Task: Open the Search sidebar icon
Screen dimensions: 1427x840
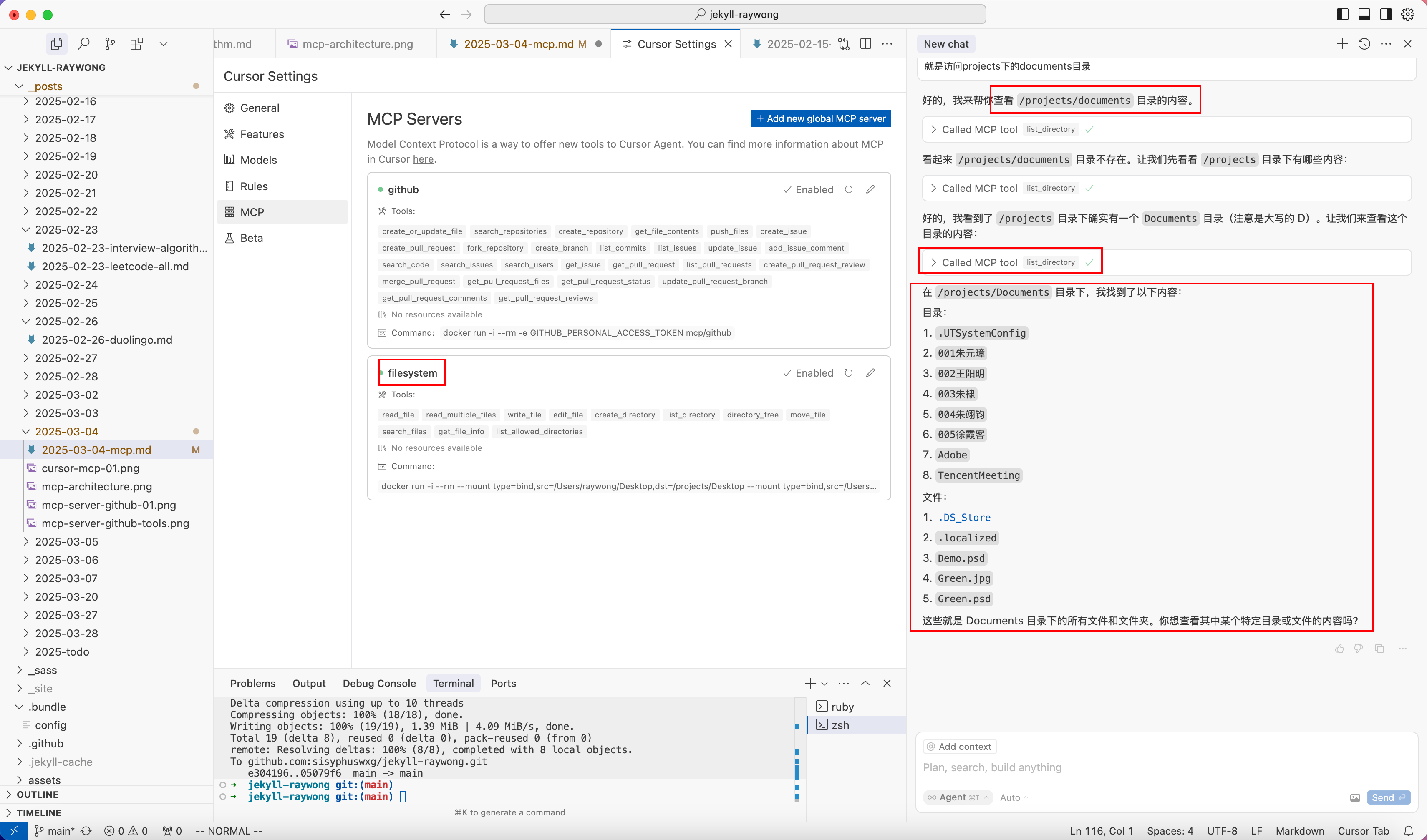Action: (x=83, y=43)
